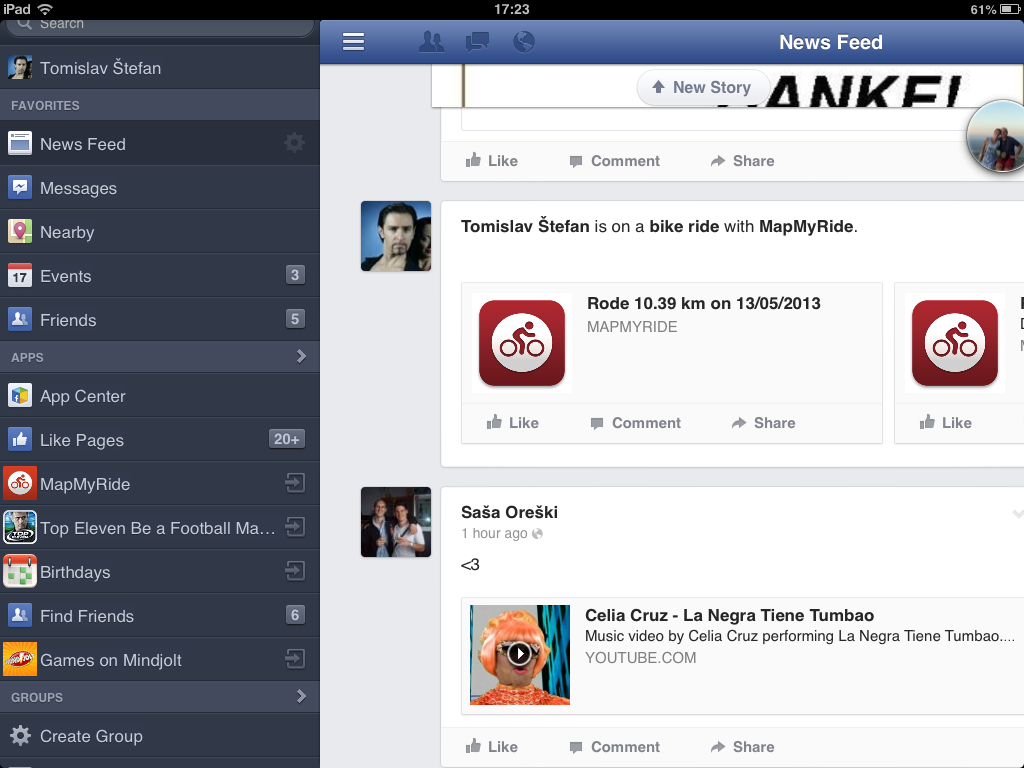
Task: Open friend requests icon in header
Action: 431,42
